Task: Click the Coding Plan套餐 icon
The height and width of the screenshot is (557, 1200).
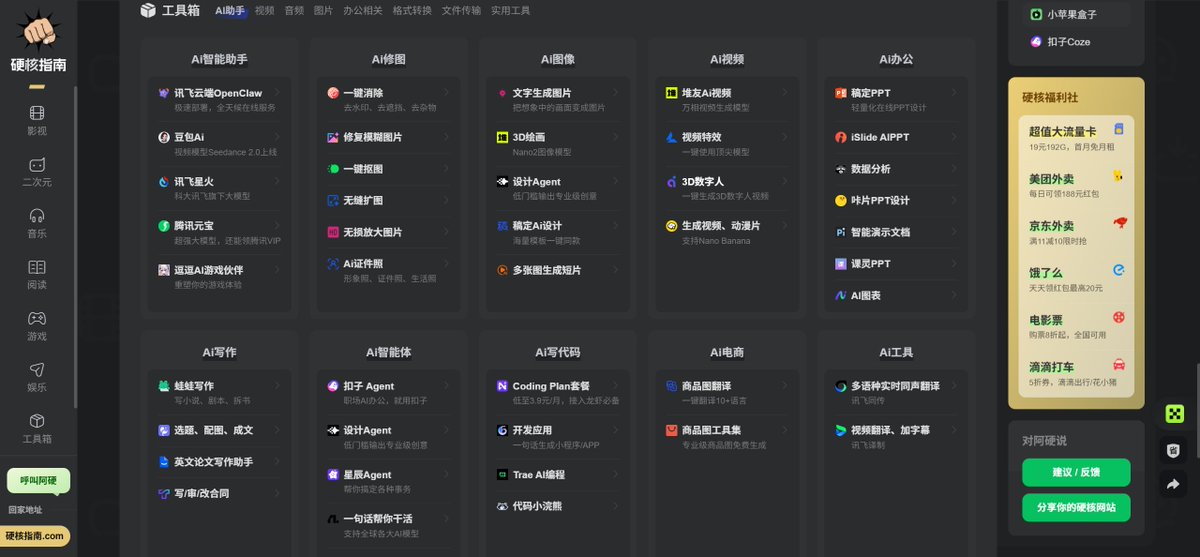Action: click(503, 386)
